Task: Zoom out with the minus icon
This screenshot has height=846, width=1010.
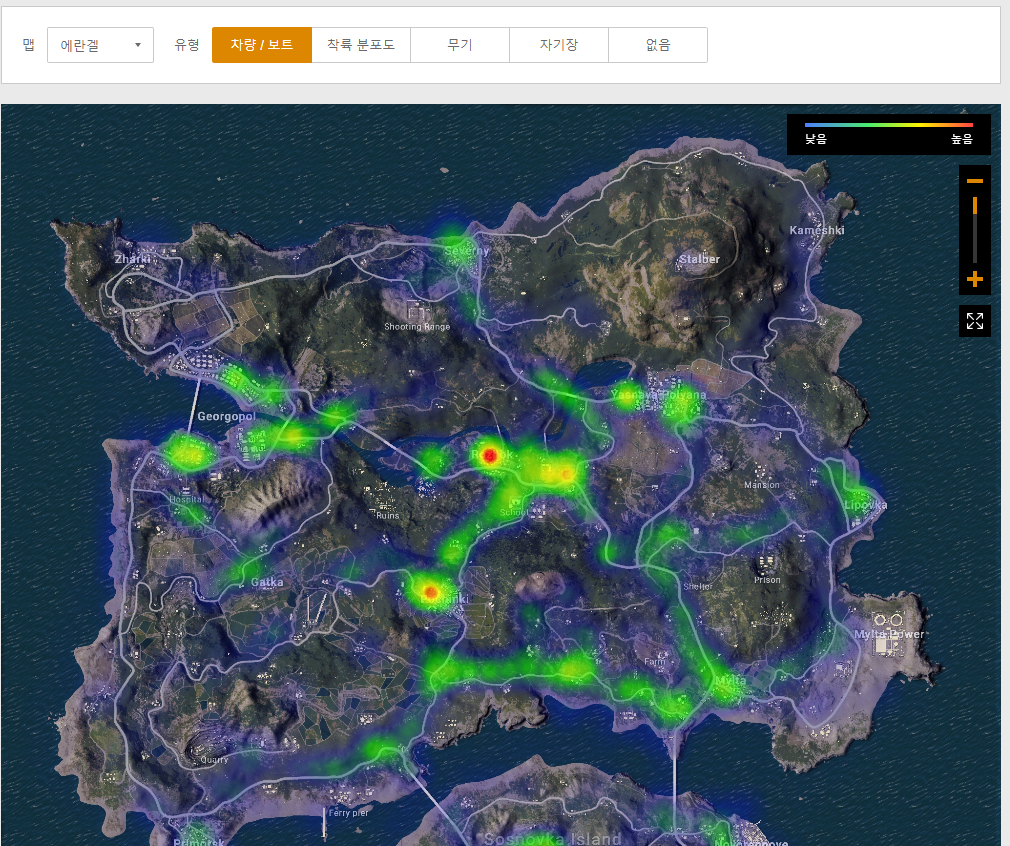Action: 975,181
